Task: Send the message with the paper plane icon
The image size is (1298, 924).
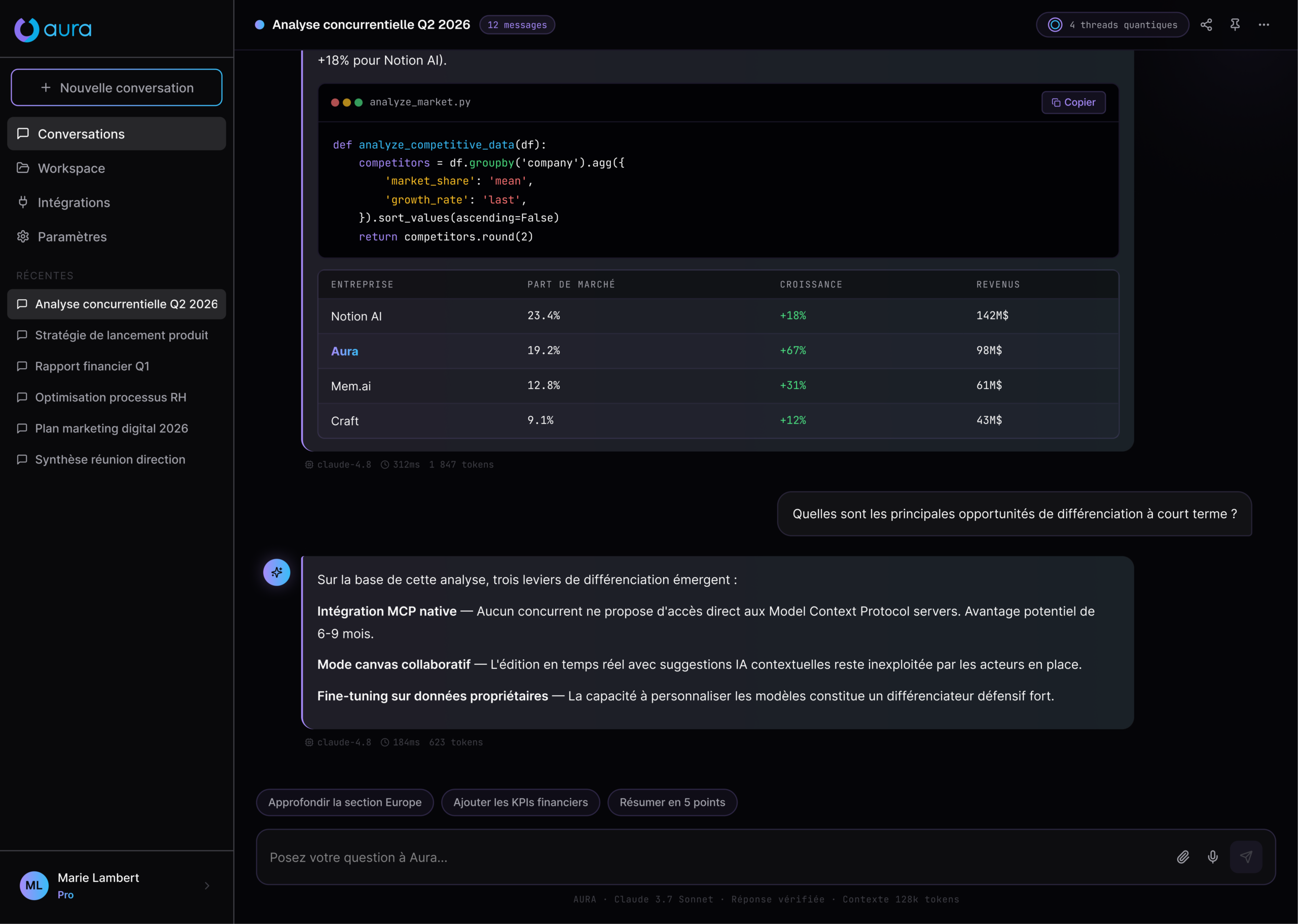Action: 1246,857
